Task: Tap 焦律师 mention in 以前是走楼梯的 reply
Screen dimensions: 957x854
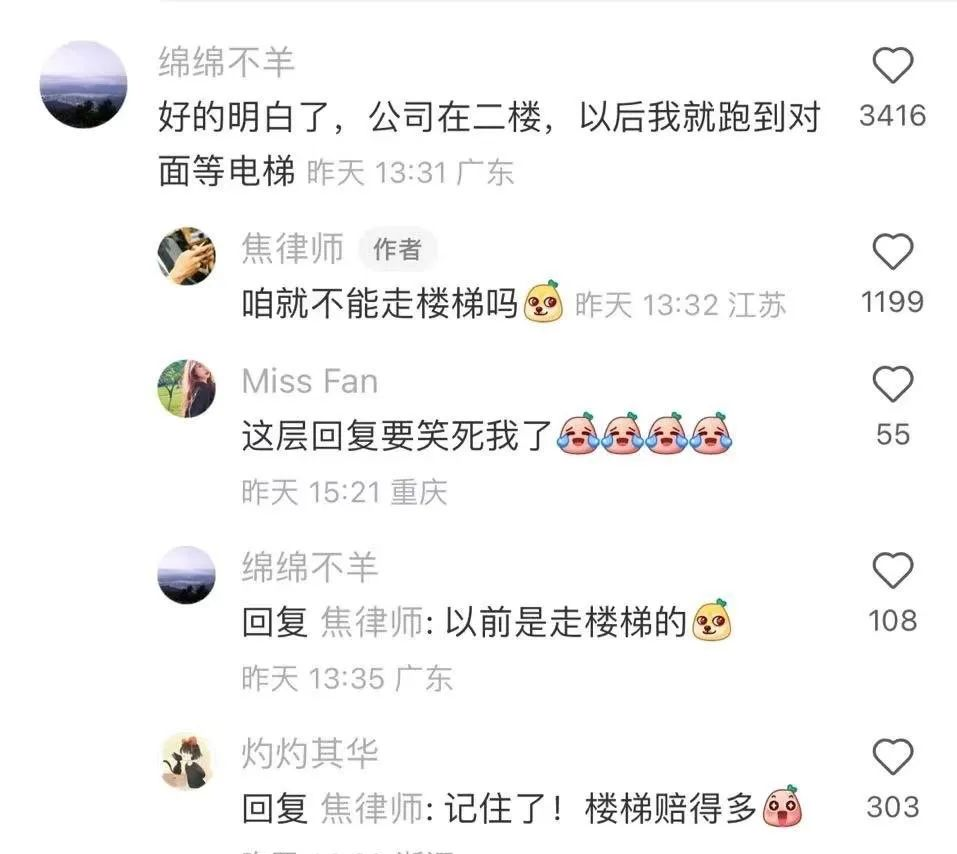Action: [372, 622]
